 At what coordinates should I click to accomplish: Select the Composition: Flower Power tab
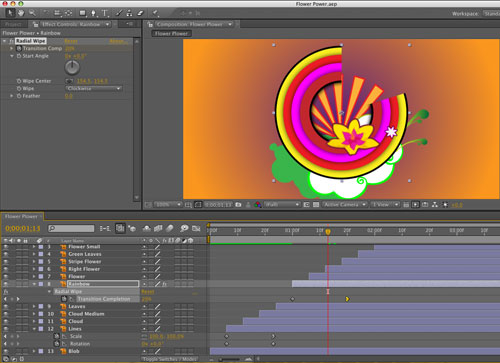(190, 24)
